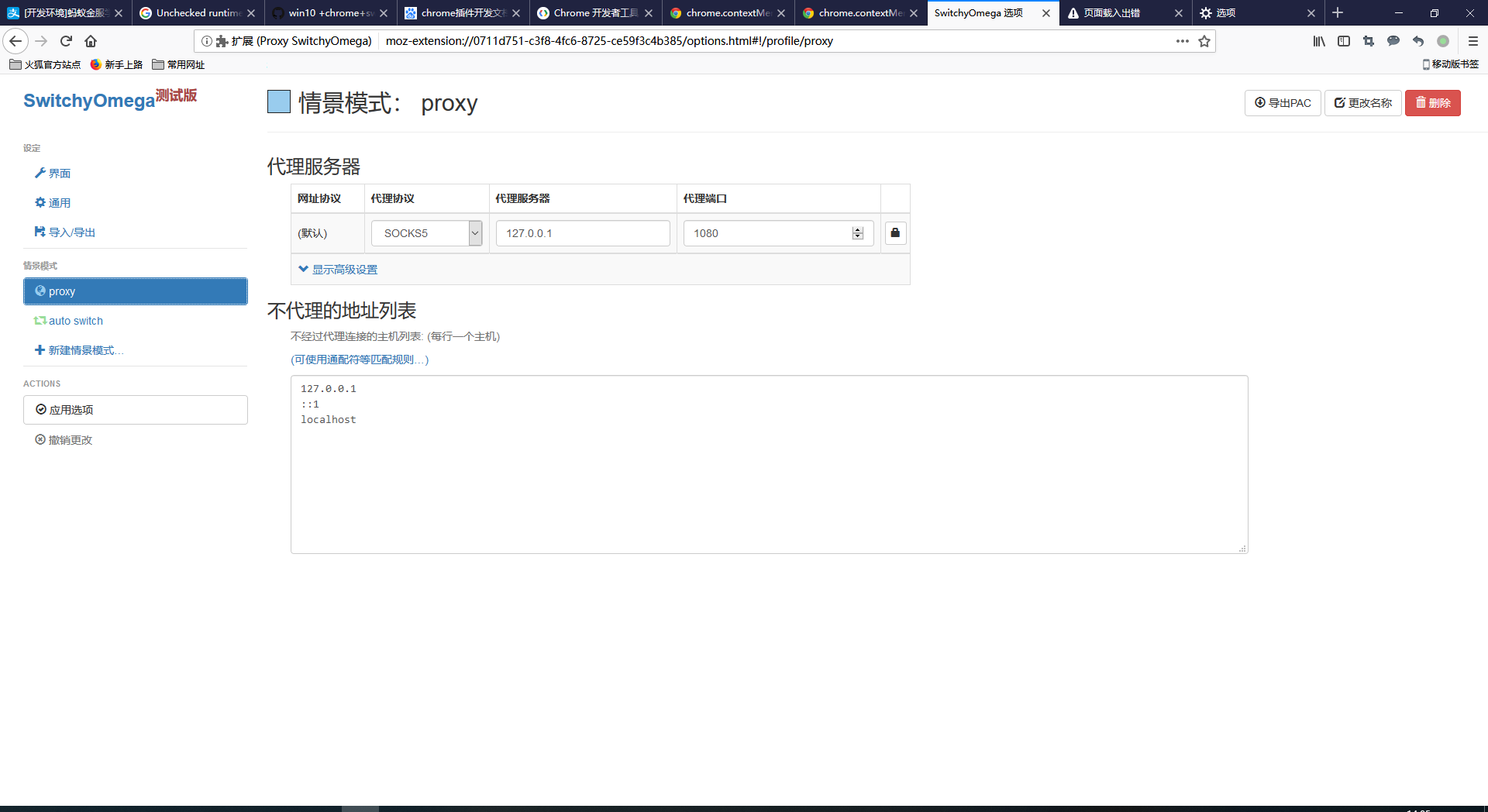1488x812 pixels.
Task: Go back to the previous page
Action: (15, 41)
